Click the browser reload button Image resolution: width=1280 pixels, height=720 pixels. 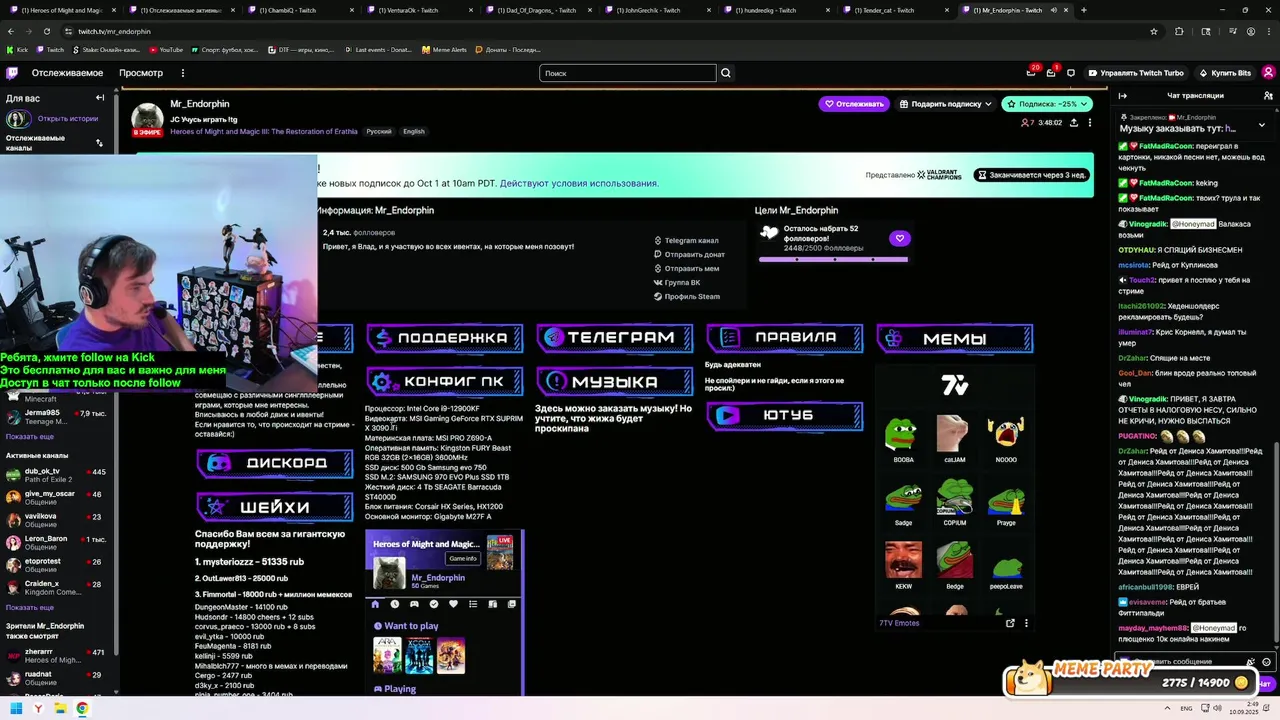[x=47, y=31]
